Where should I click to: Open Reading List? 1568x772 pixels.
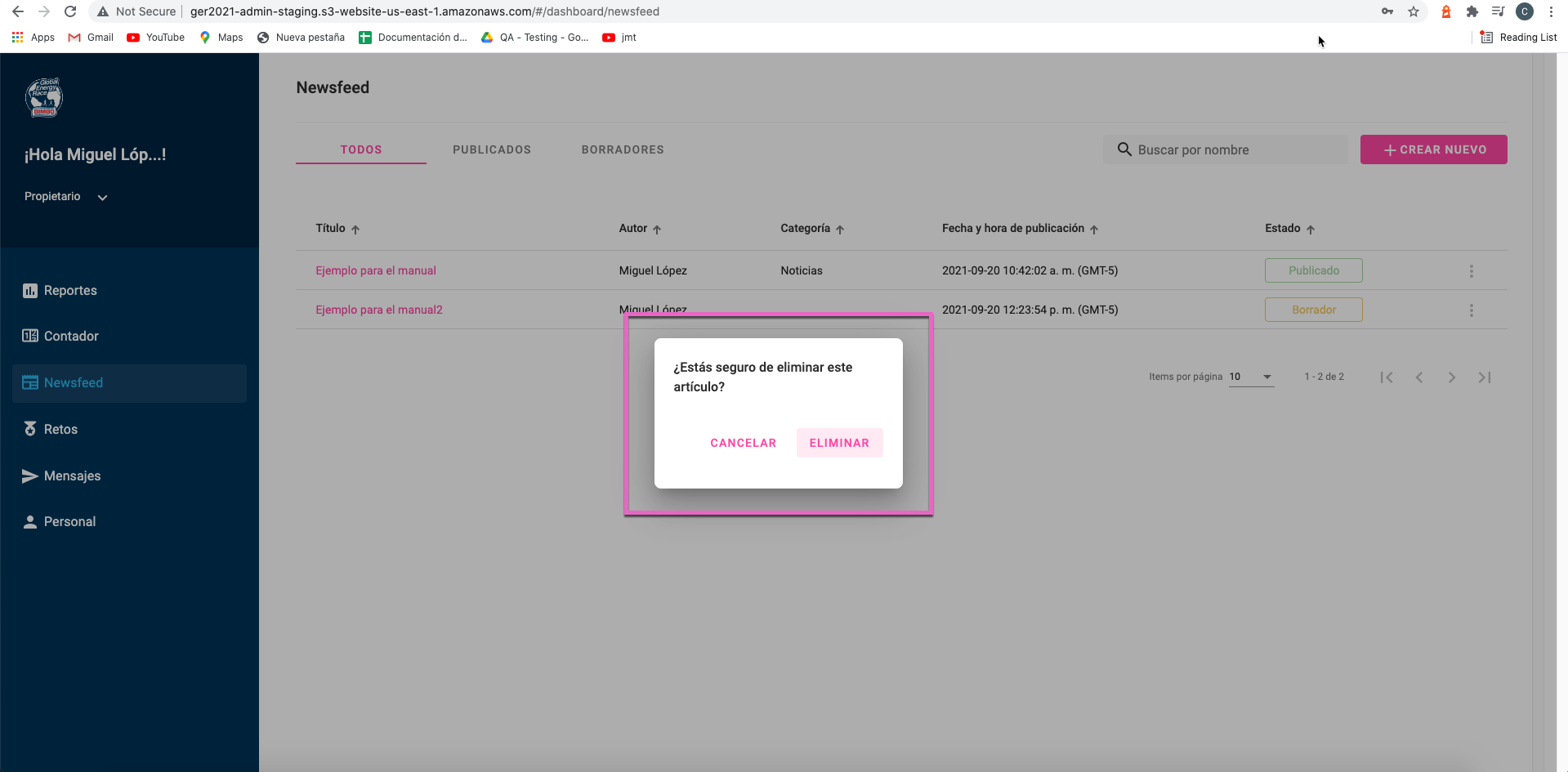pyautogui.click(x=1519, y=38)
